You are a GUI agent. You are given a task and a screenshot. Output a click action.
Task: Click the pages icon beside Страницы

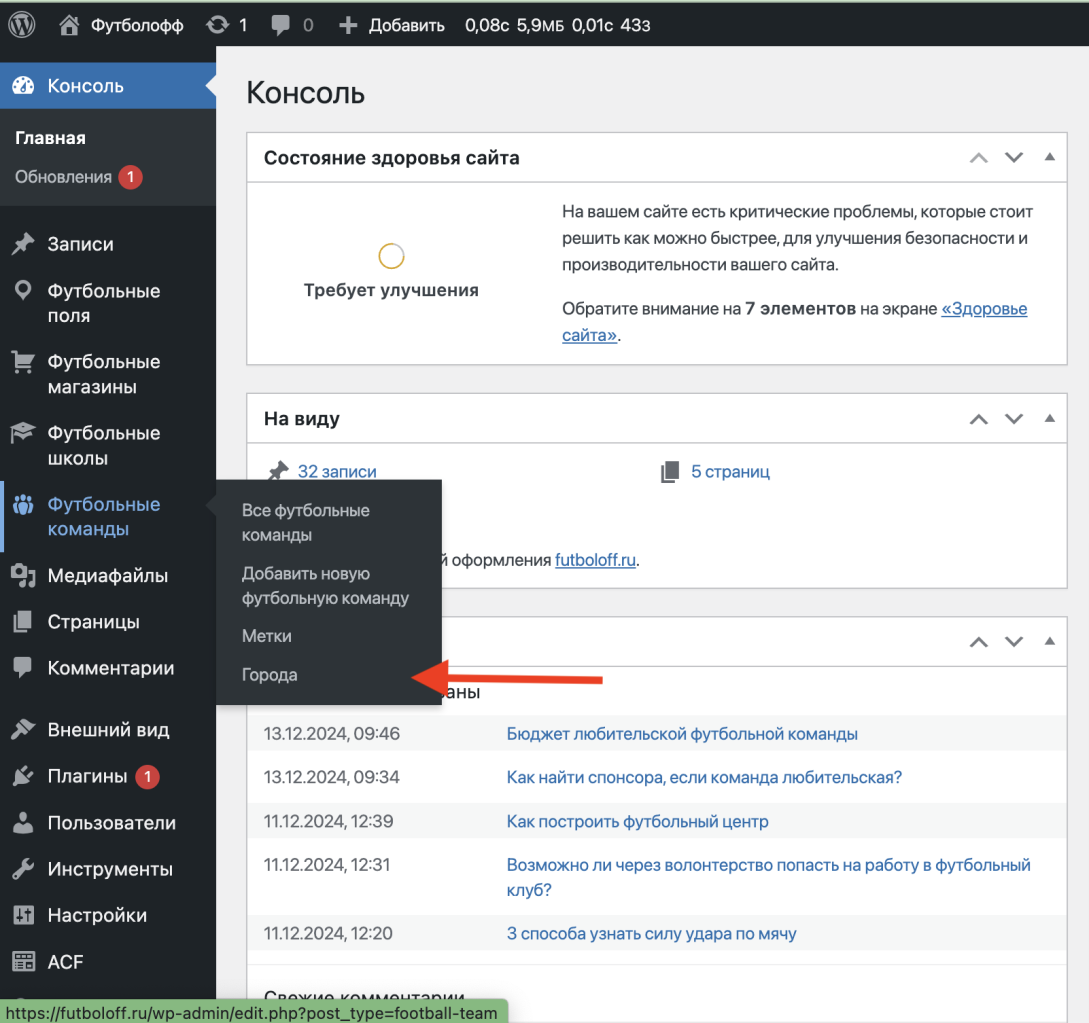pos(23,622)
